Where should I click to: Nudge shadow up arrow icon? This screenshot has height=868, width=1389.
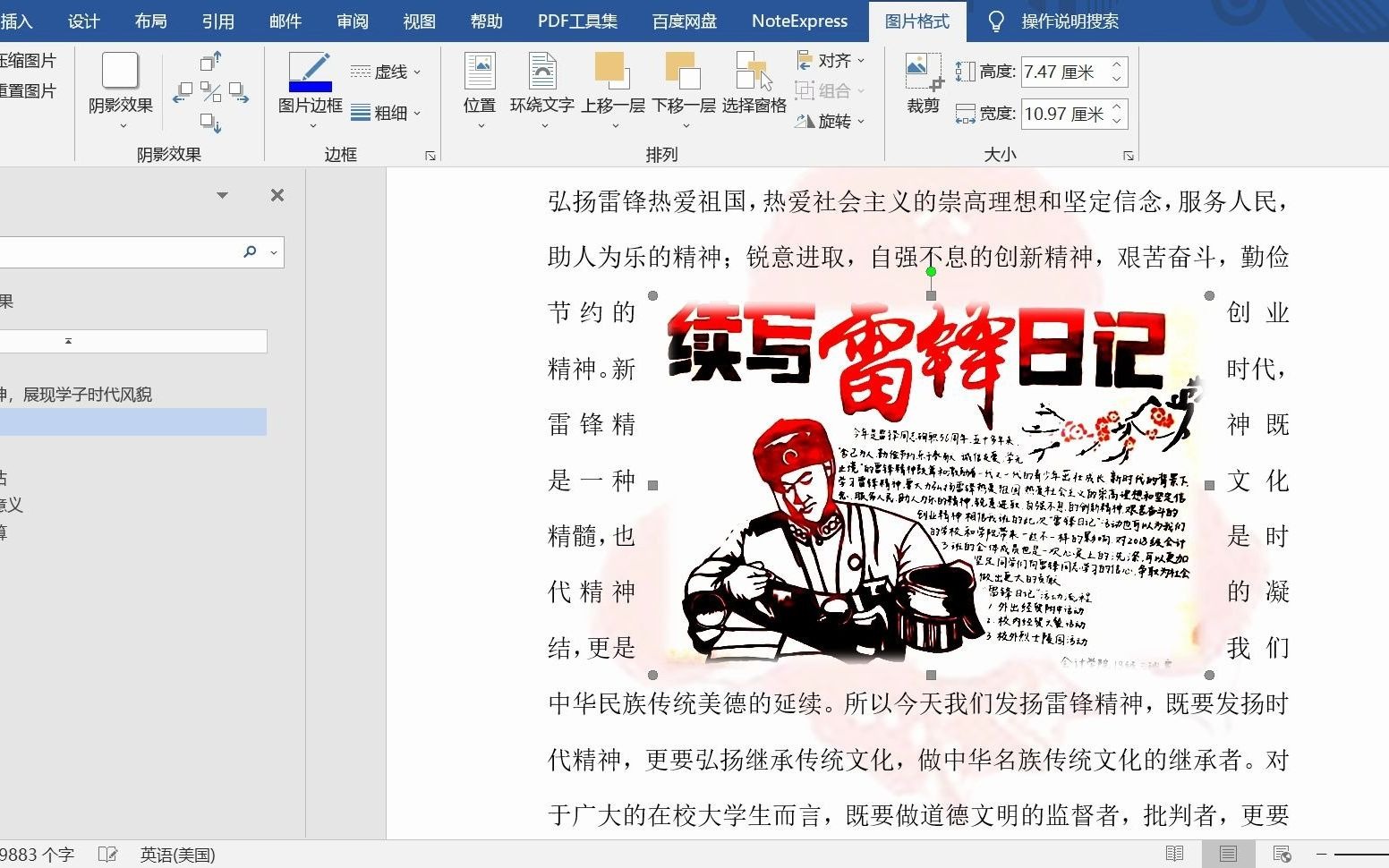click(x=211, y=61)
